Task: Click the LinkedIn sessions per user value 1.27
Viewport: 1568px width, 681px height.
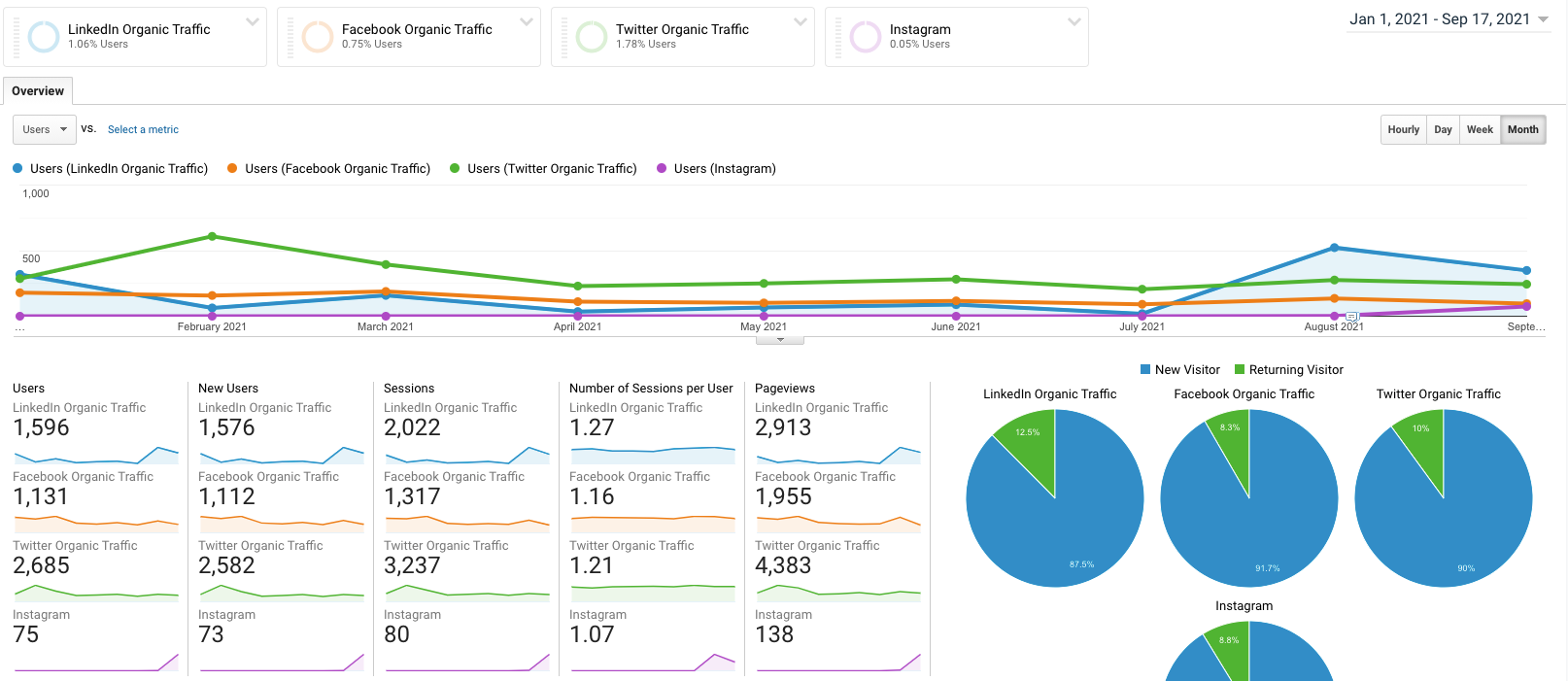Action: pos(592,427)
